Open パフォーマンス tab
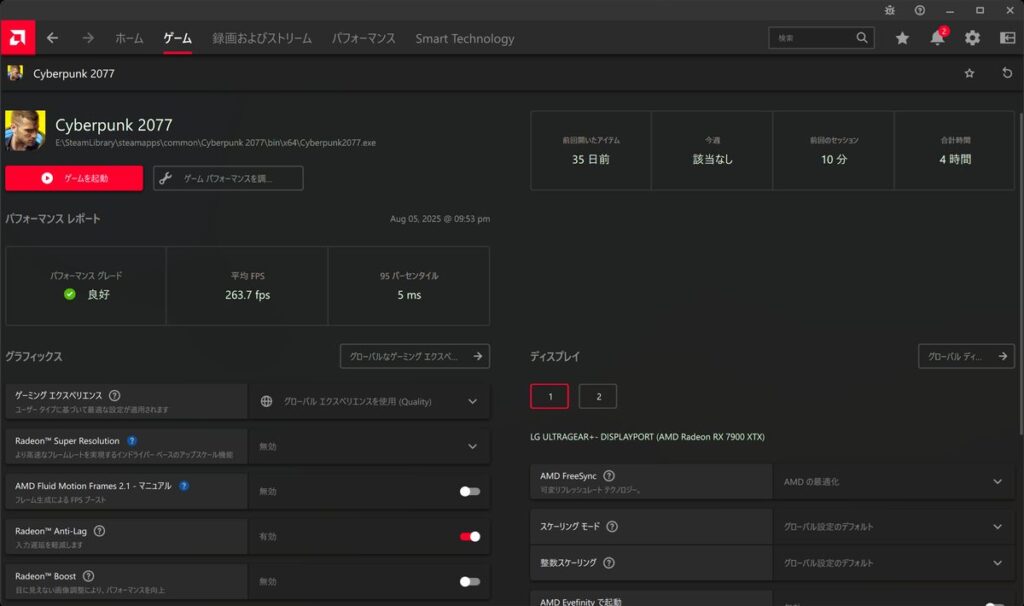The width and height of the screenshot is (1024, 606). pyautogui.click(x=364, y=39)
